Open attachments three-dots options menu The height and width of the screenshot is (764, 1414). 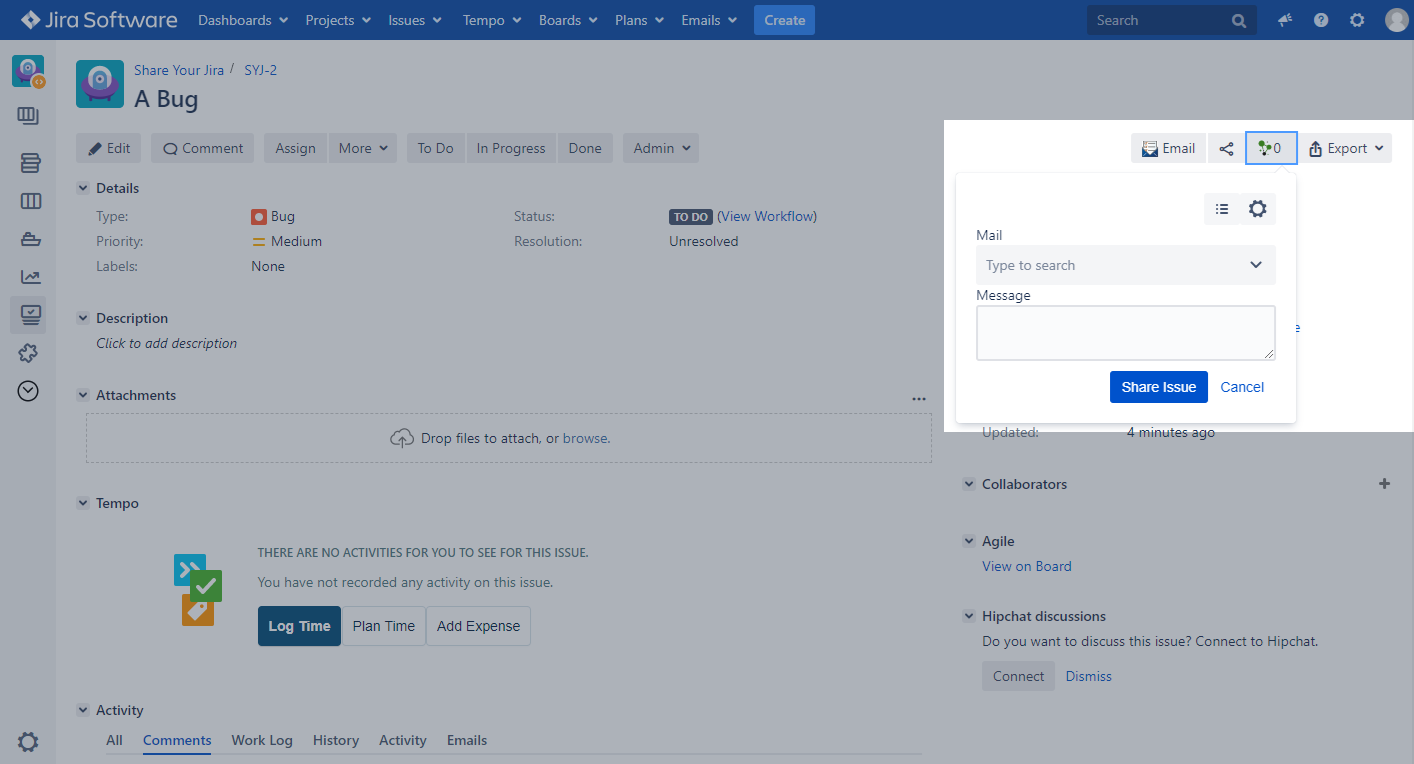pos(919,399)
